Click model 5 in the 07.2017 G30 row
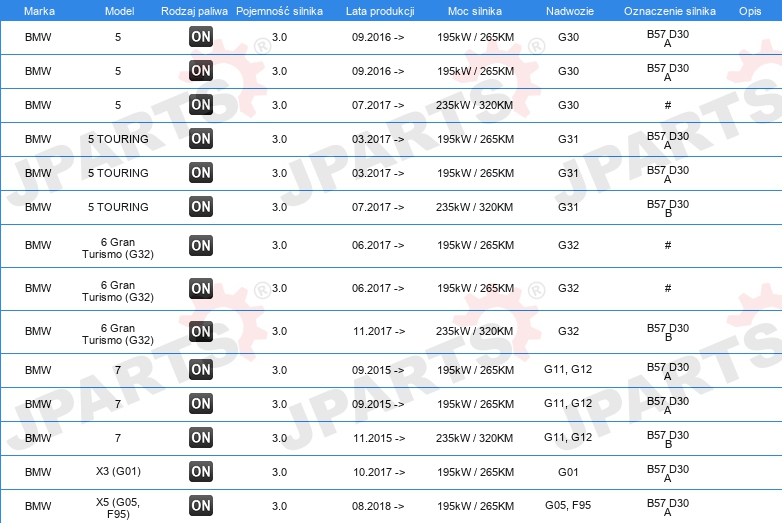The height and width of the screenshot is (523, 782). [x=118, y=105]
